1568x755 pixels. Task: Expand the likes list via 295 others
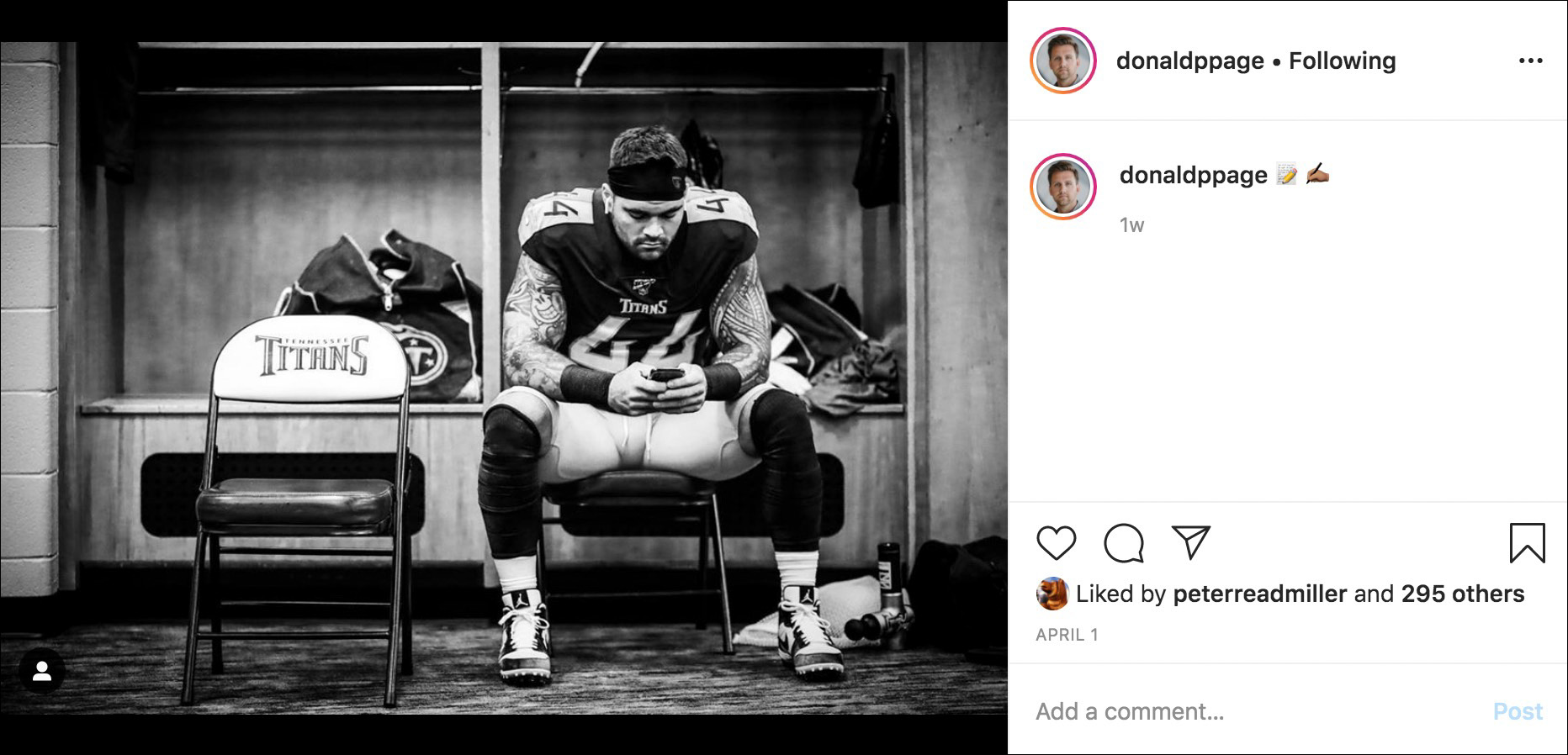point(1460,593)
